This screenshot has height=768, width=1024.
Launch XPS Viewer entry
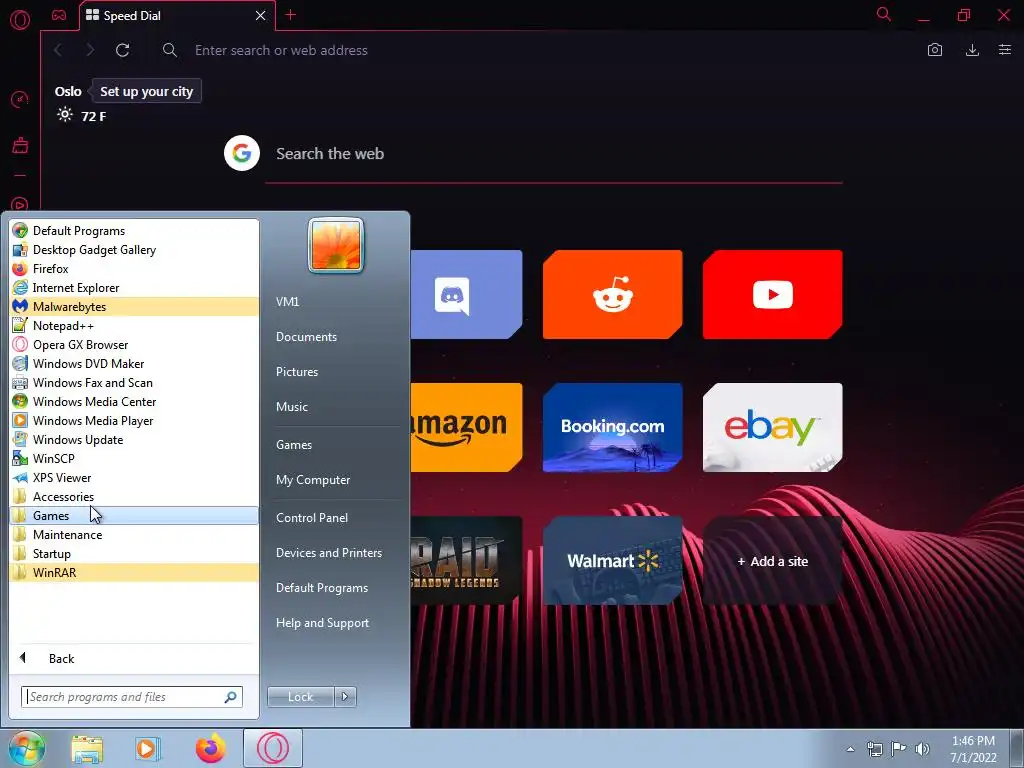pos(135,477)
